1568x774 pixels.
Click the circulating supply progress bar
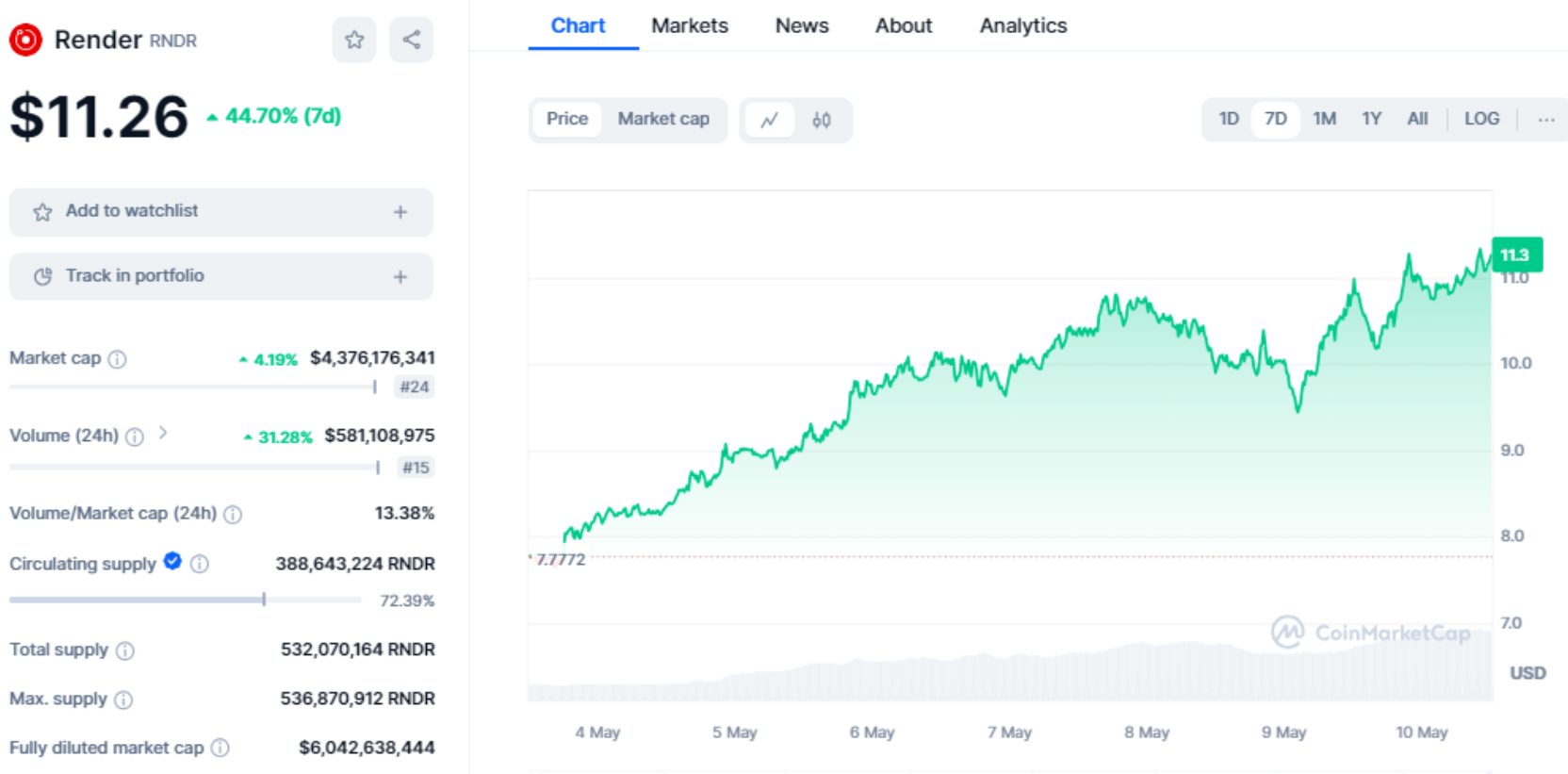point(185,600)
